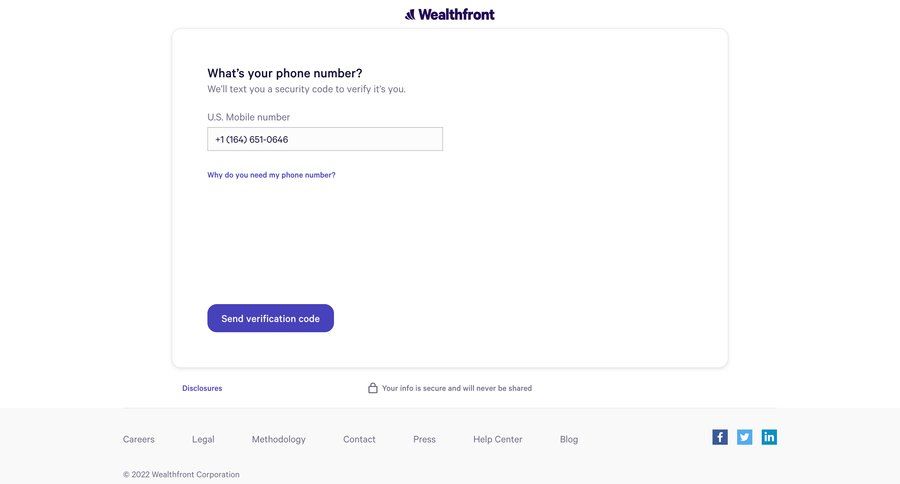
Task: Open the Disclosures link
Action: 202,388
